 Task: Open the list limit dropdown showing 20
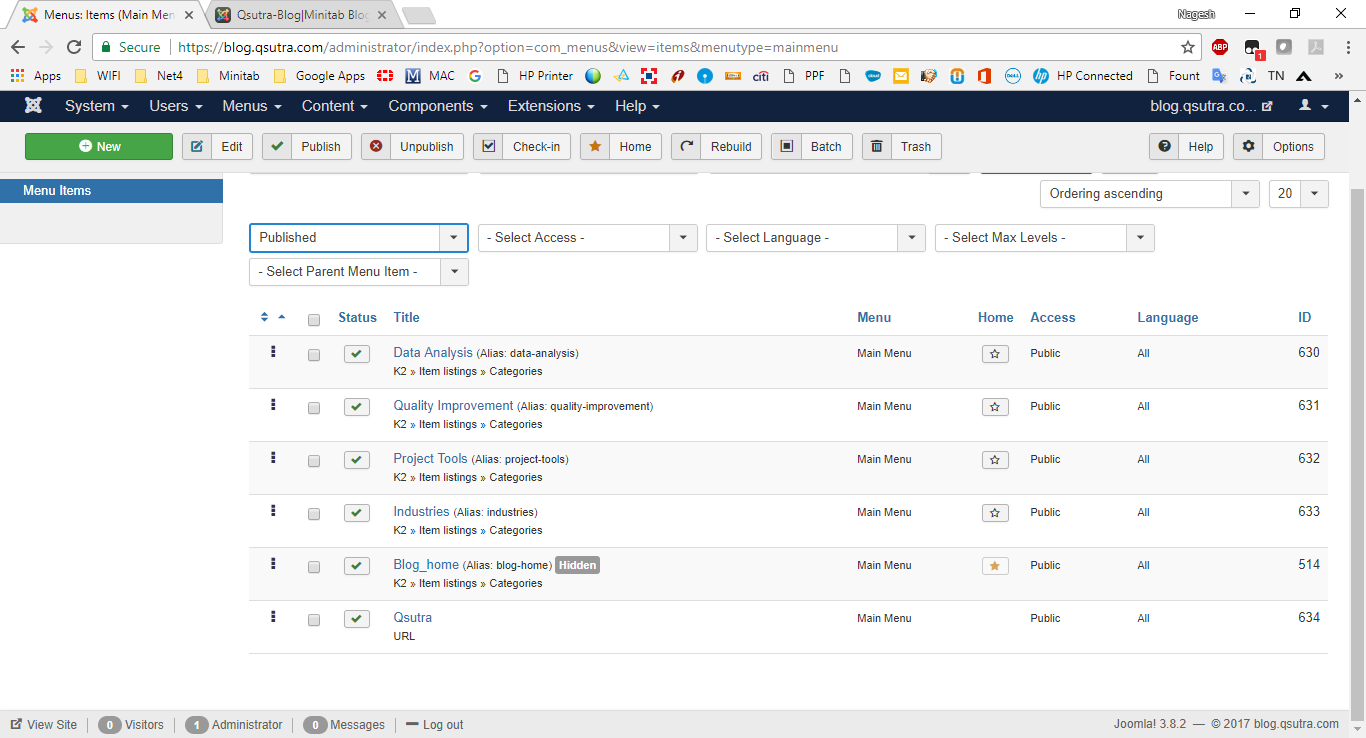tap(1299, 194)
